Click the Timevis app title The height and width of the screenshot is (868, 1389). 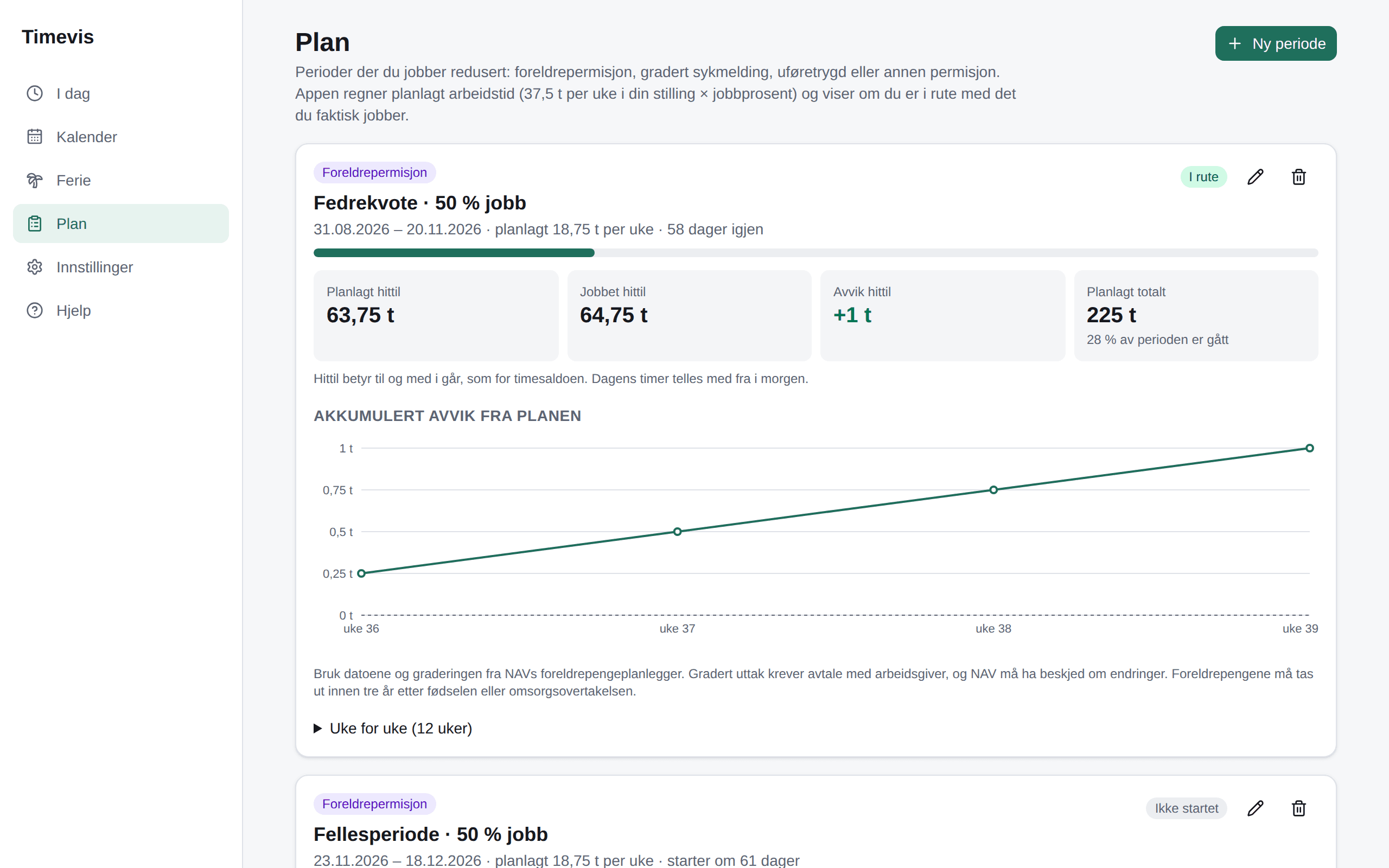[58, 37]
